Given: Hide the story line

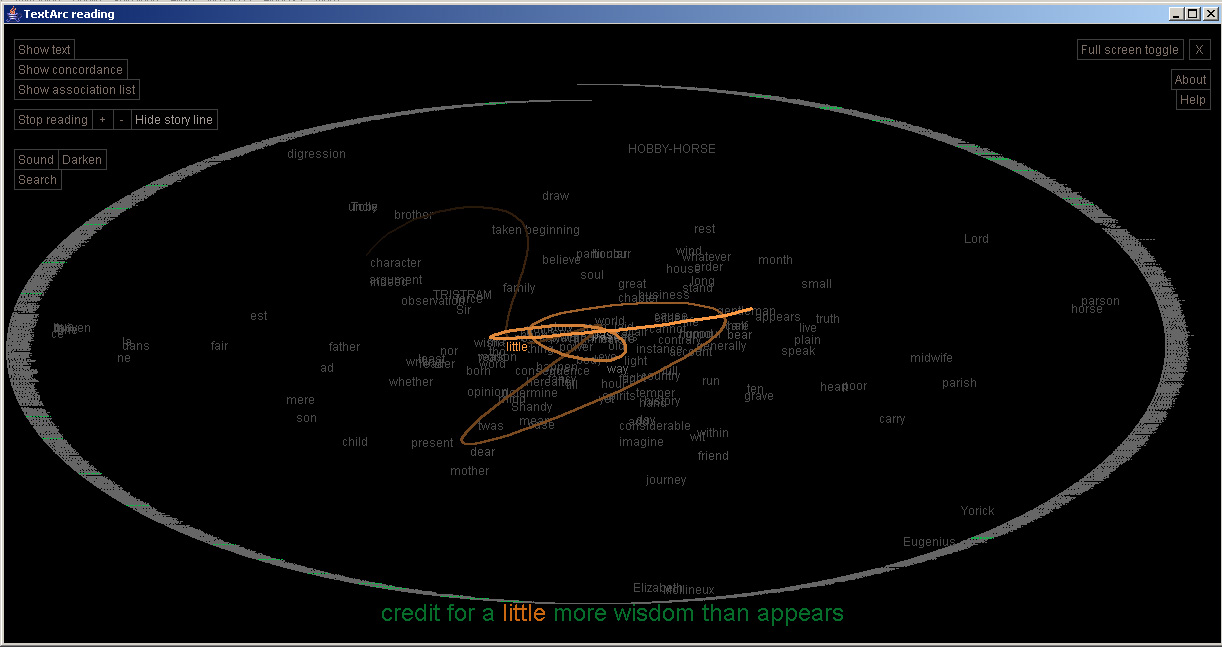Looking at the screenshot, I should pyautogui.click(x=174, y=120).
